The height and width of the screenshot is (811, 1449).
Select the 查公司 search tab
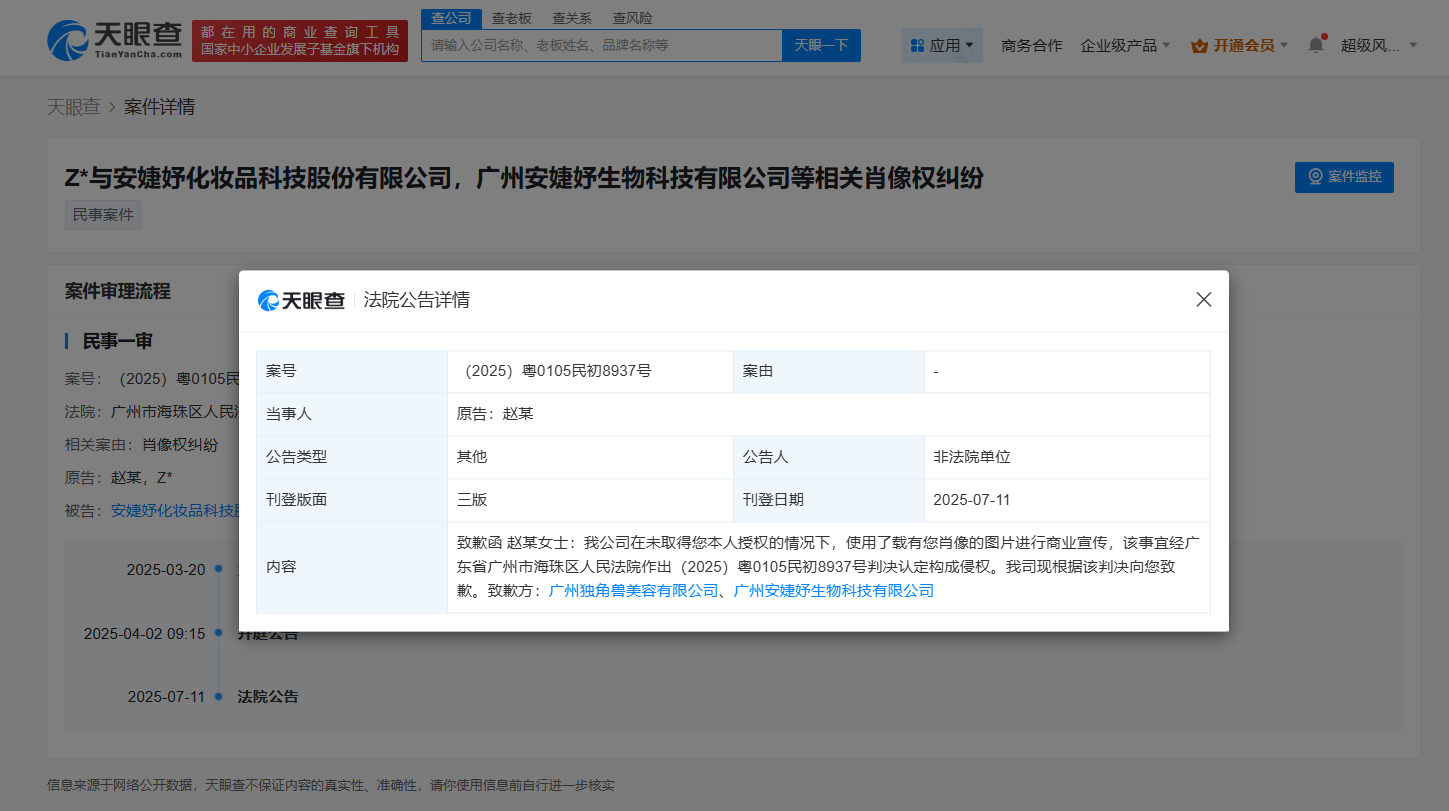pyautogui.click(x=451, y=18)
